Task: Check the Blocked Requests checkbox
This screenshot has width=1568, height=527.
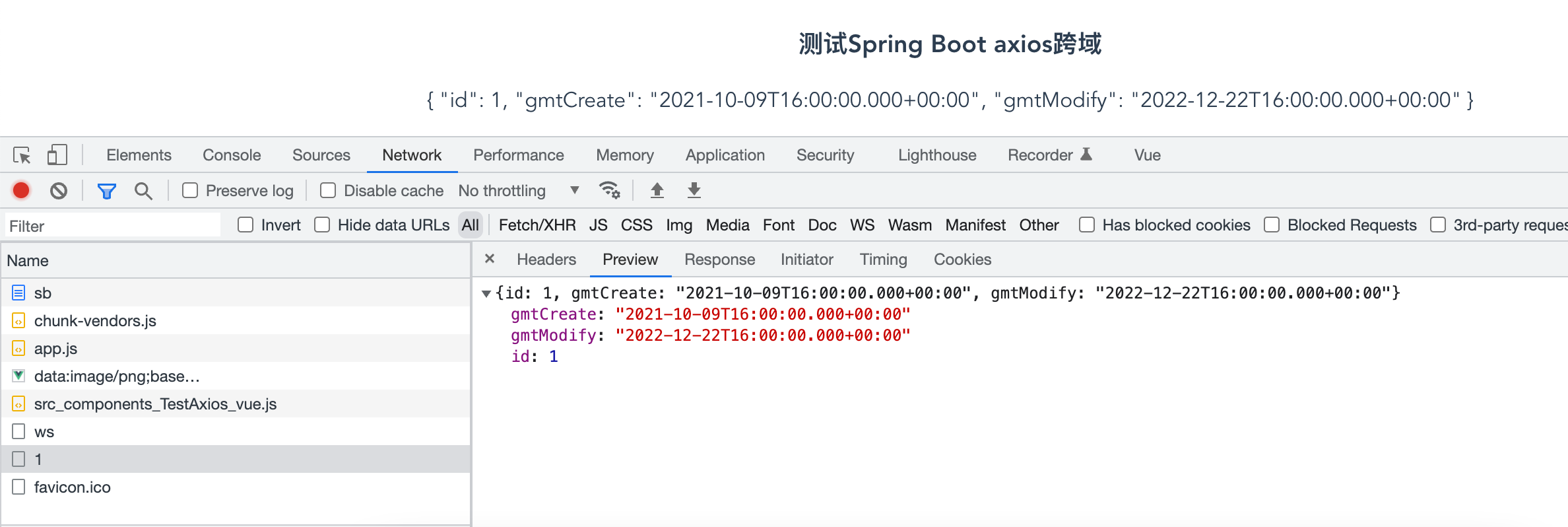Action: 1272,225
